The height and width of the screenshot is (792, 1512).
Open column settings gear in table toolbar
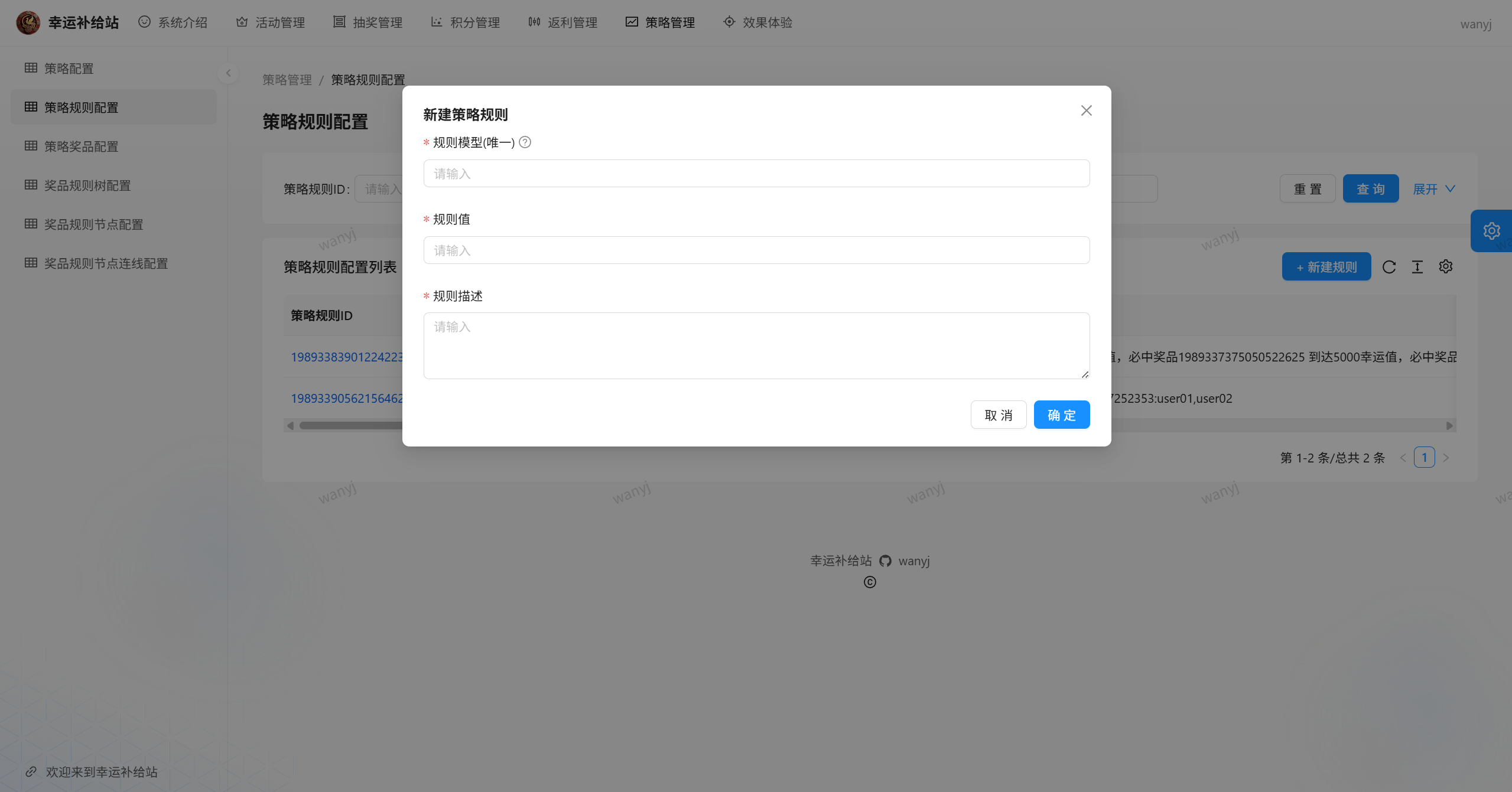(x=1446, y=267)
